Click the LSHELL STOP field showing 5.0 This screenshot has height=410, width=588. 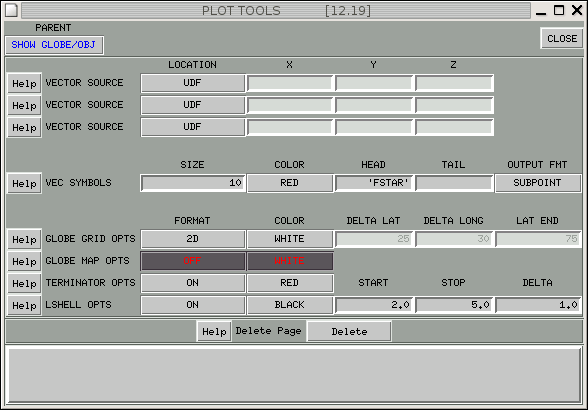(454, 305)
